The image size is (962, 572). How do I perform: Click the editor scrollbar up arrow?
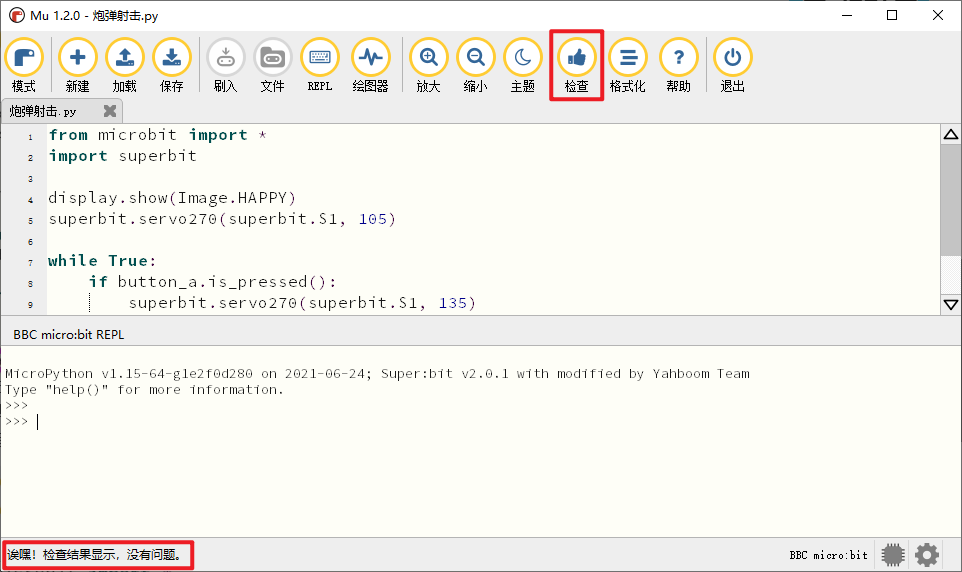click(x=951, y=134)
